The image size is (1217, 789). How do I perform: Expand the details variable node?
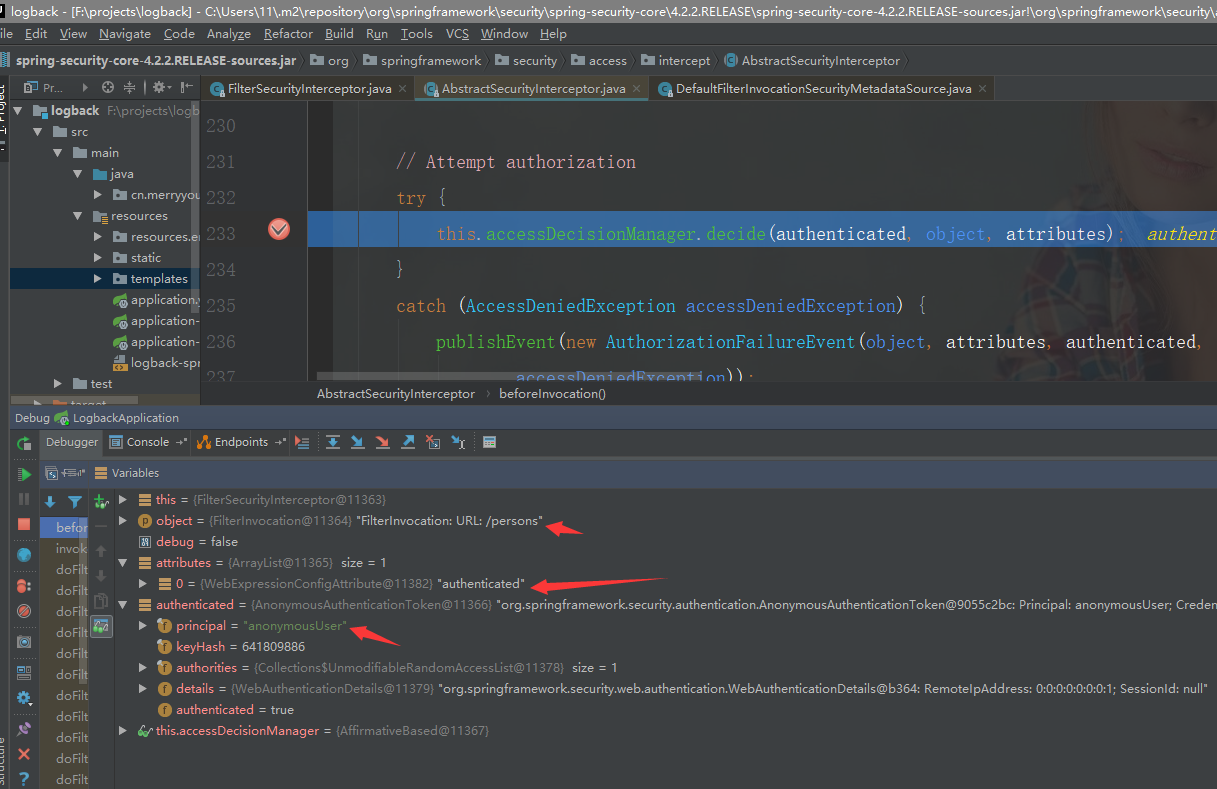click(x=143, y=688)
